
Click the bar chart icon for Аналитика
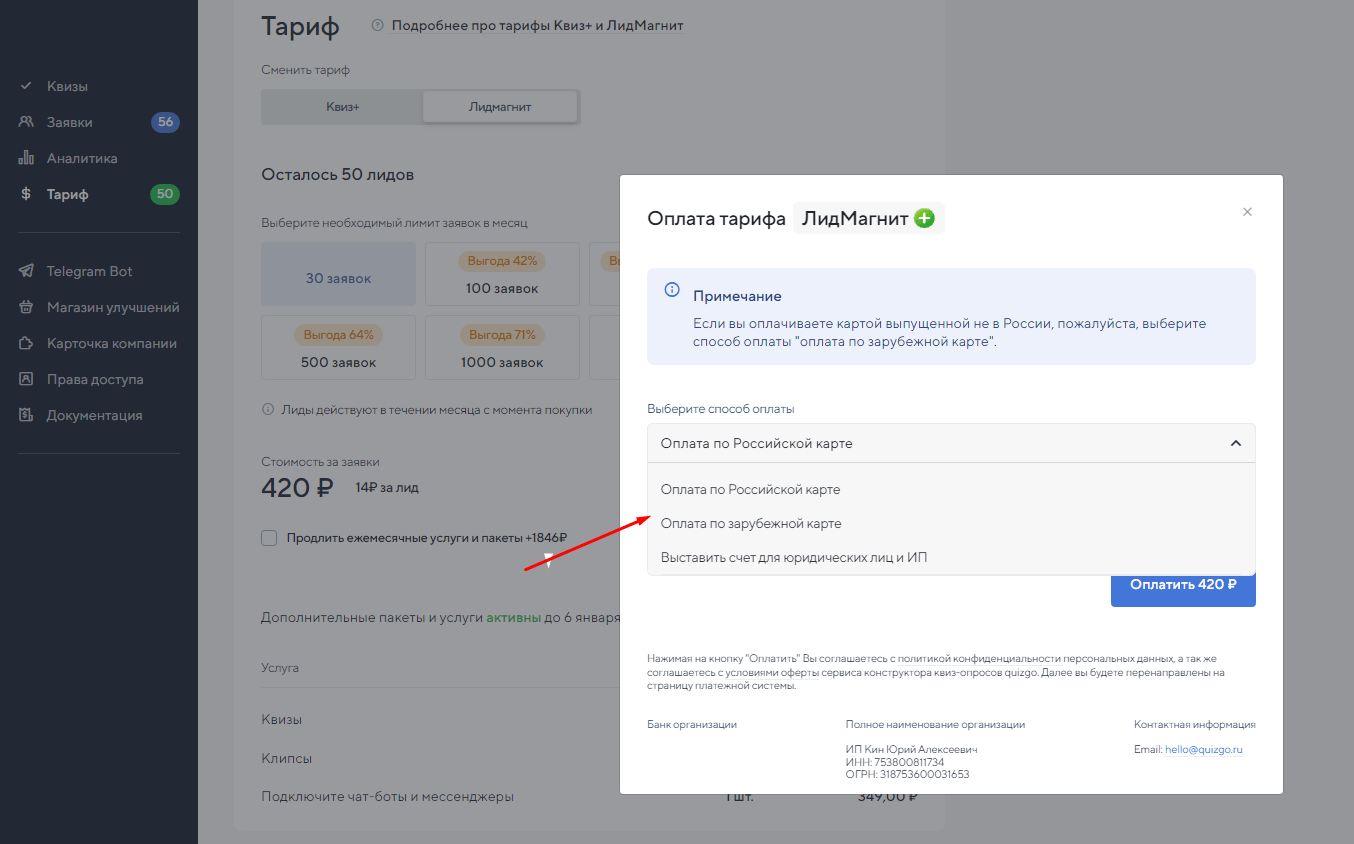(26, 158)
